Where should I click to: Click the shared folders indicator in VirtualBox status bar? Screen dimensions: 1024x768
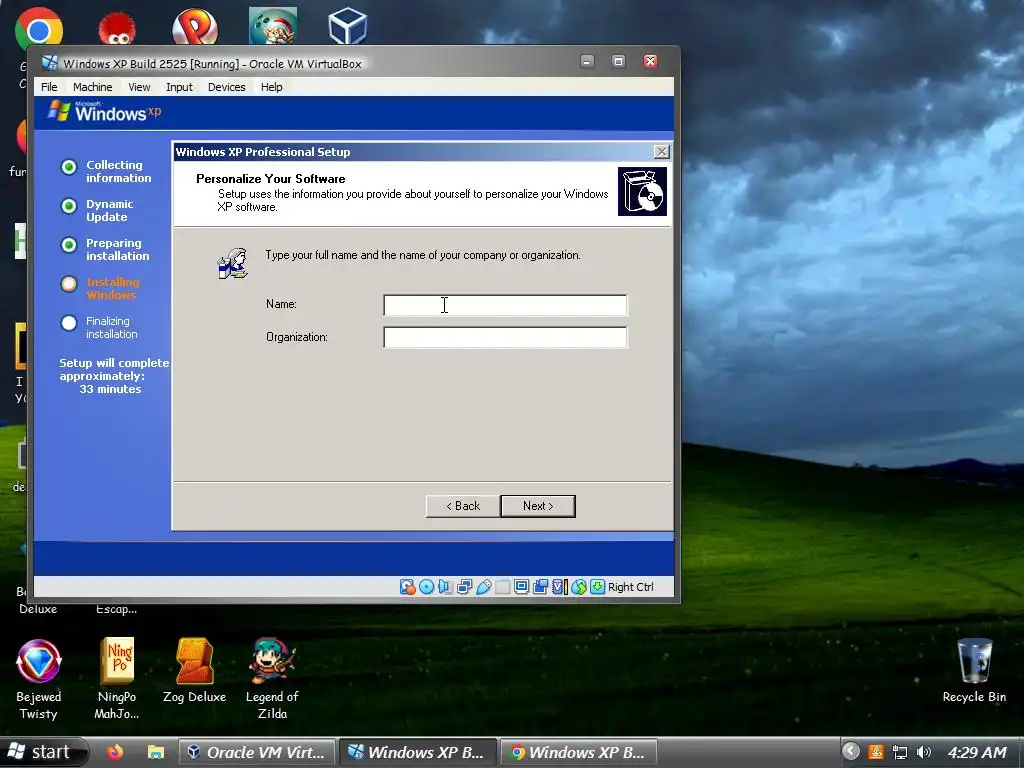[502, 587]
